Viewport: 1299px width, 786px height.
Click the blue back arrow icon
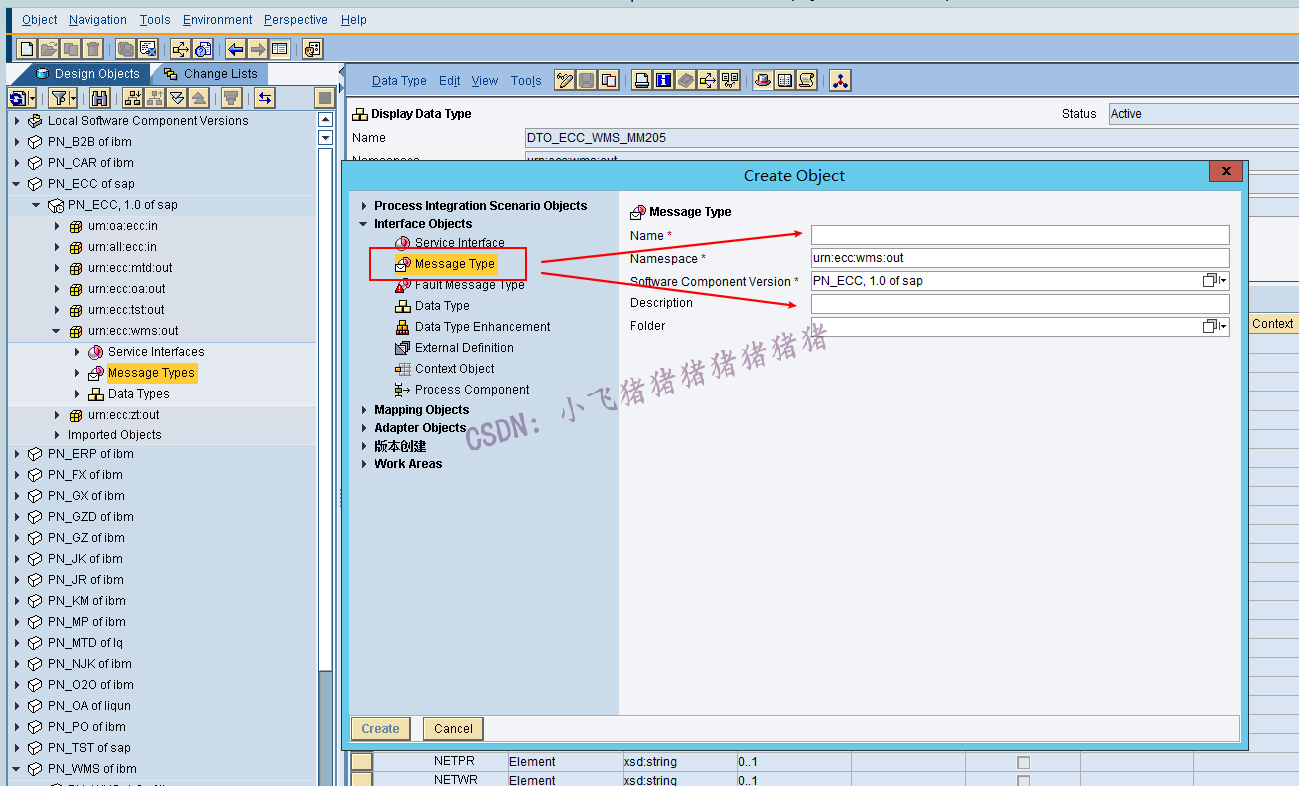235,49
